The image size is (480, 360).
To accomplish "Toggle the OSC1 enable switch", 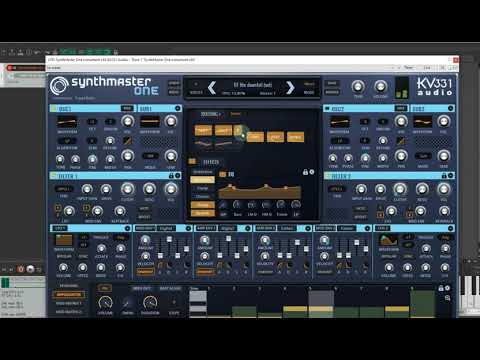I will click(54, 108).
